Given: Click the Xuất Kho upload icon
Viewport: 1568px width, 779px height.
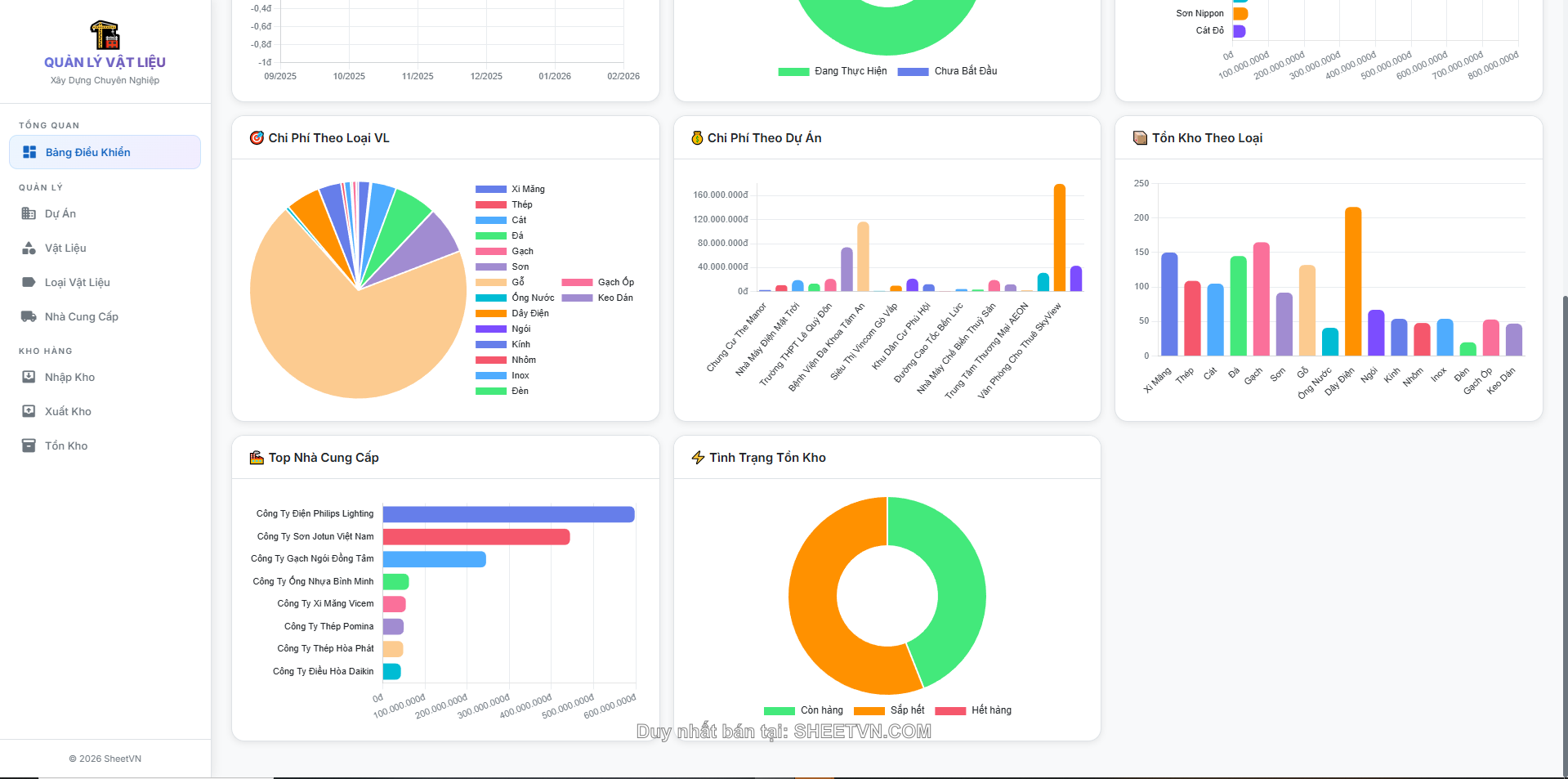Looking at the screenshot, I should tap(29, 411).
